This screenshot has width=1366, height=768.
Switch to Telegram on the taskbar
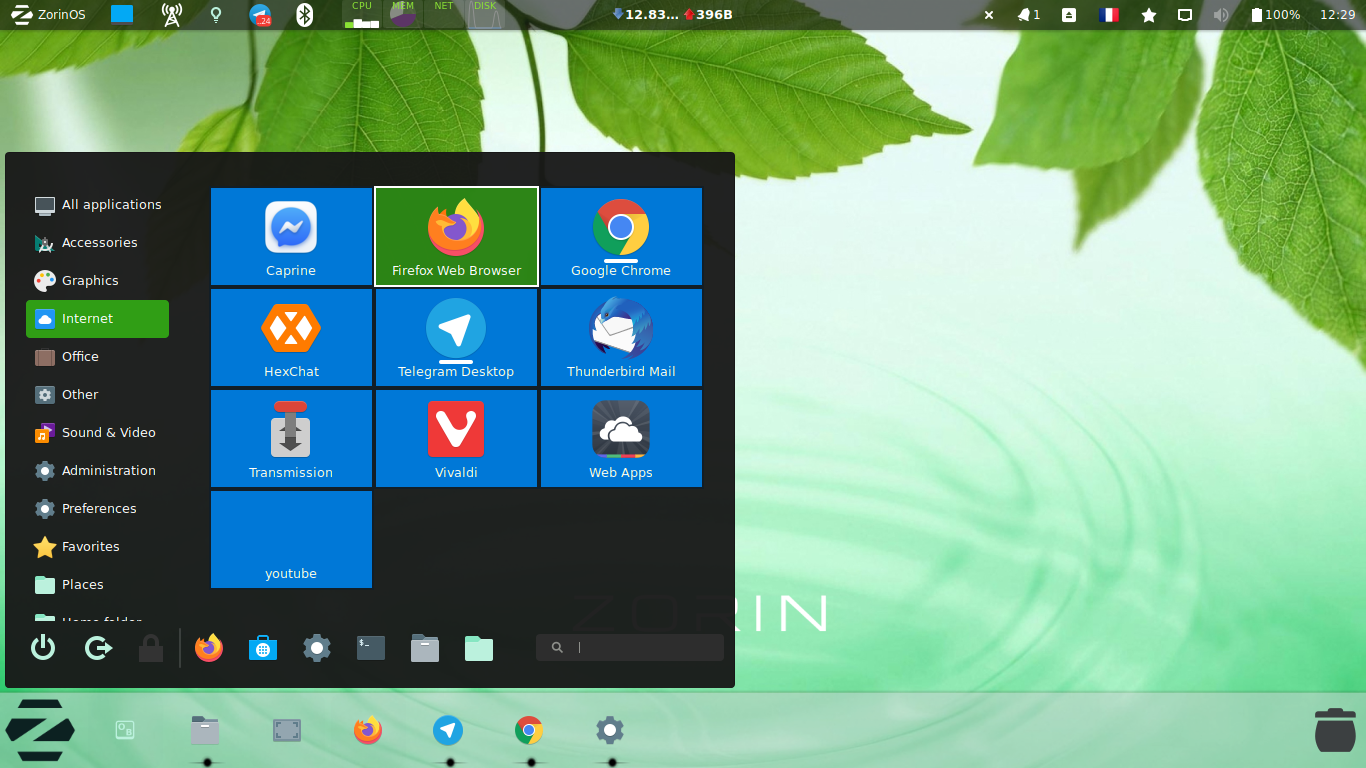448,730
